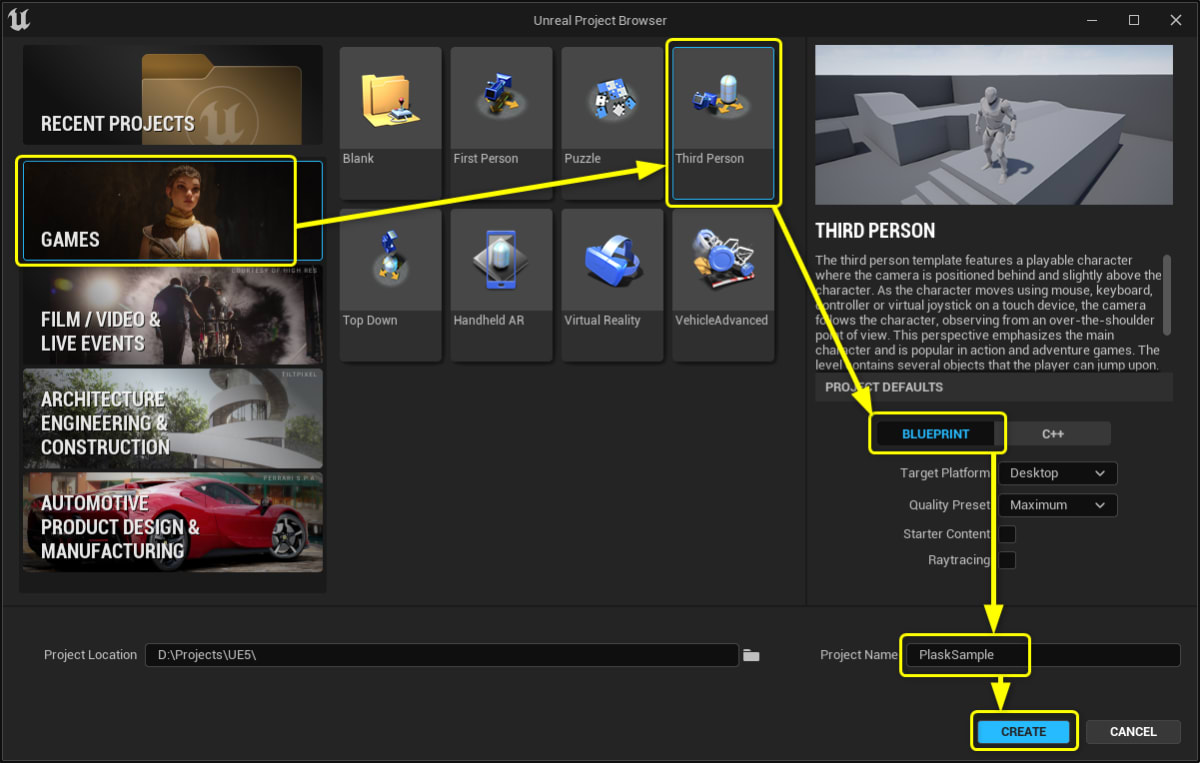Open Architecture Engineering & Construction category
This screenshot has height=763, width=1200.
click(x=173, y=419)
